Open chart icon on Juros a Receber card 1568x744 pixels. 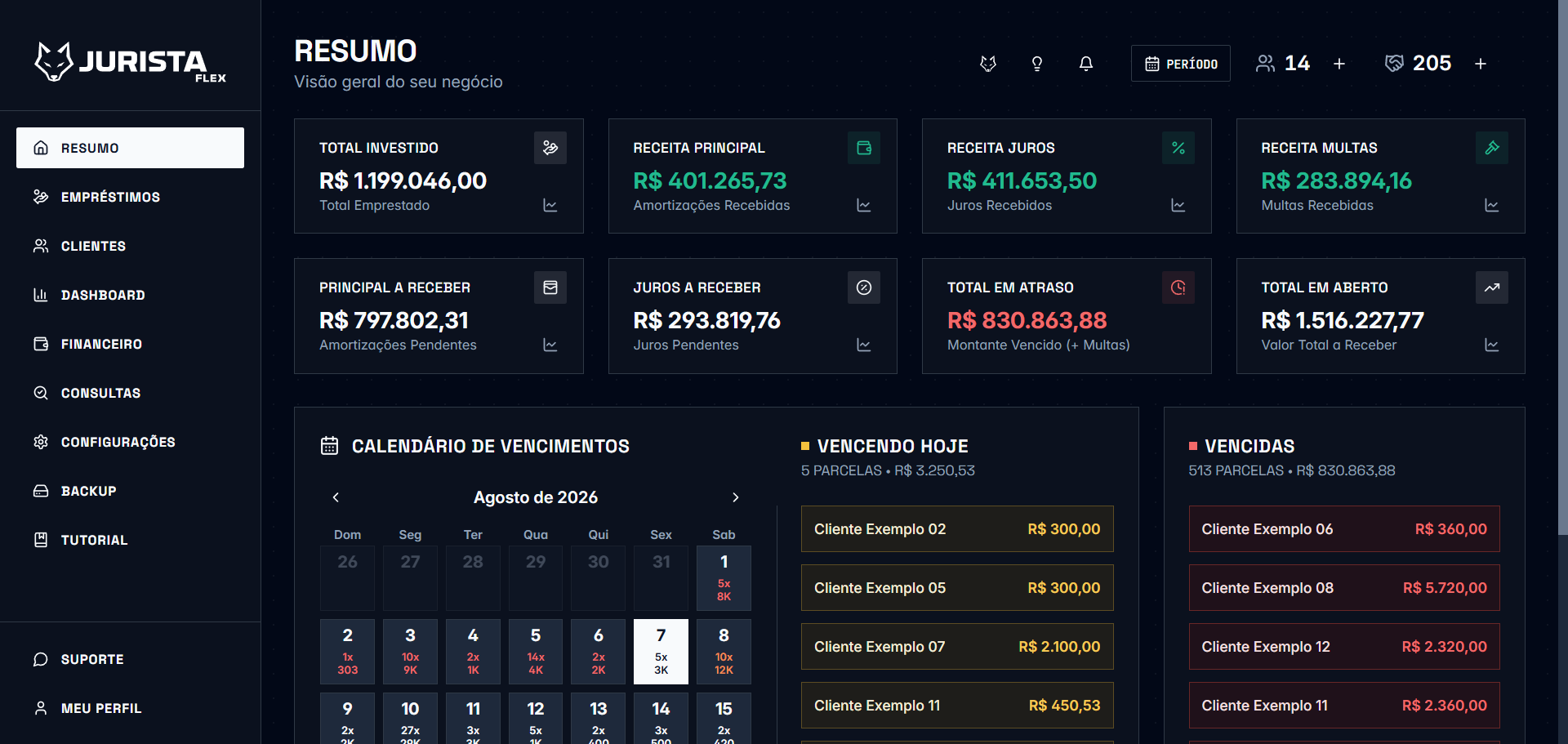point(864,345)
